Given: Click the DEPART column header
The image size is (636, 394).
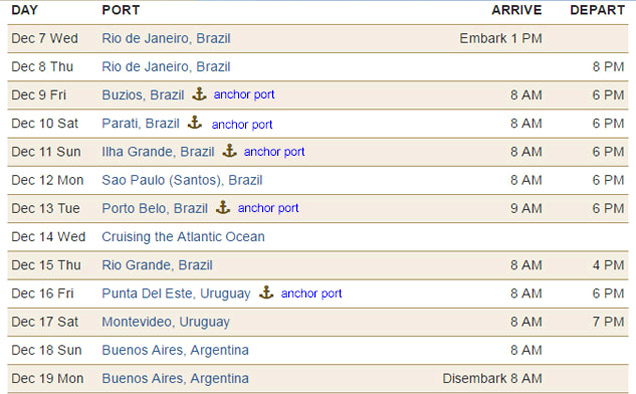Looking at the screenshot, I should tap(597, 10).
